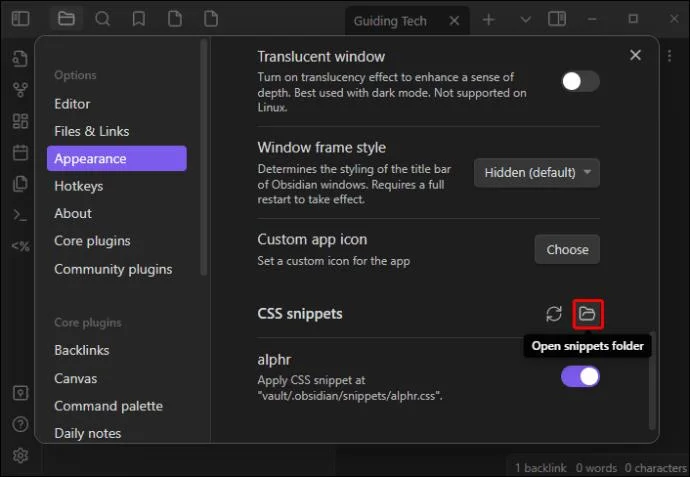
Task: Open Window frame style dropdown
Action: pos(536,172)
